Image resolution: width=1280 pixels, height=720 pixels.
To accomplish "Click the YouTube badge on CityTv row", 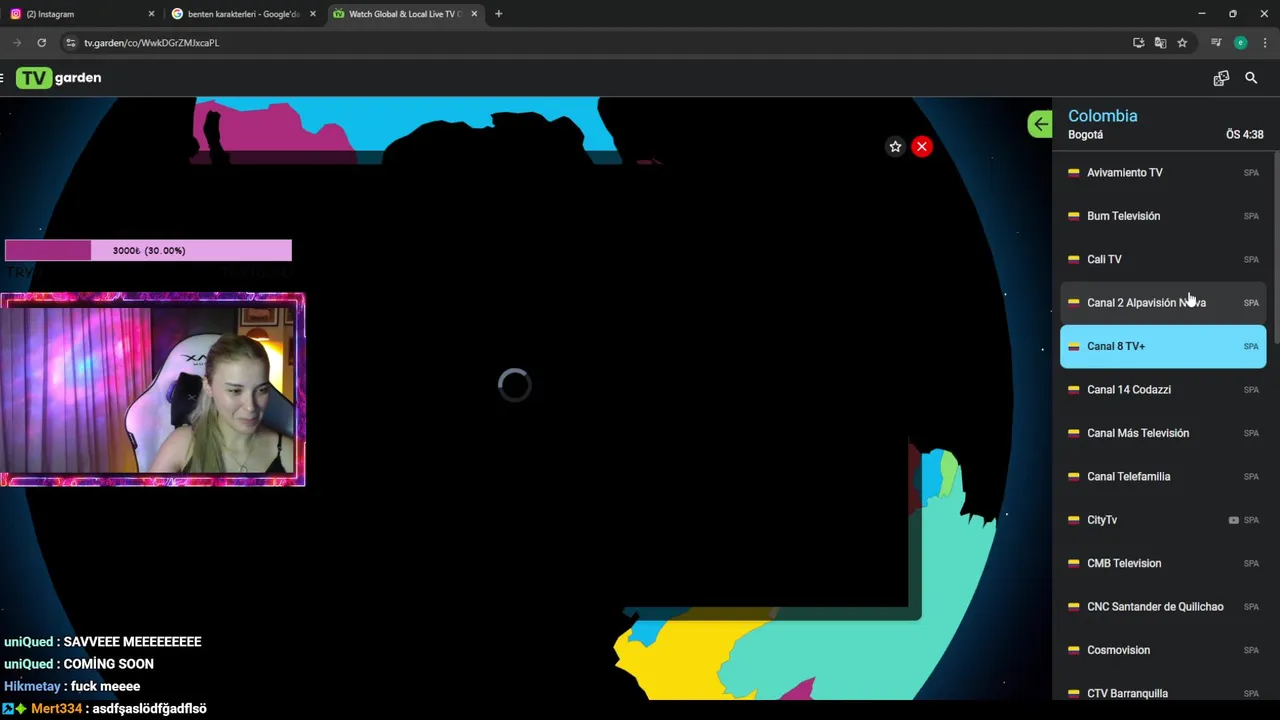I will click(1233, 520).
